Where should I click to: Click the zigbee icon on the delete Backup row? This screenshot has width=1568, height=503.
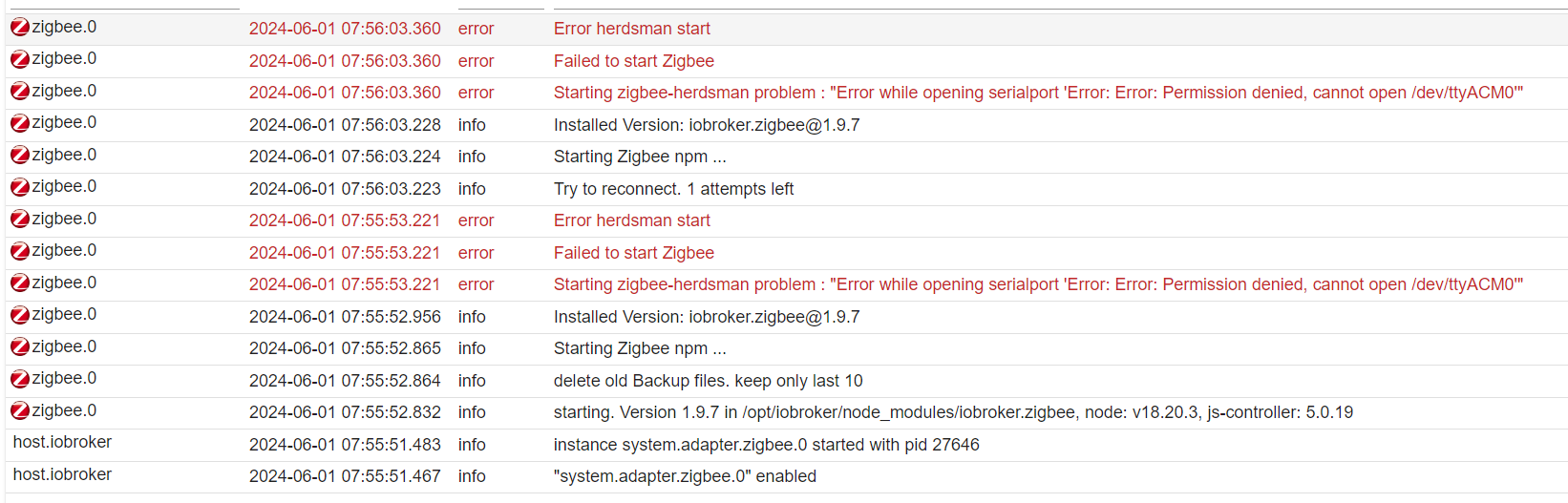(x=20, y=379)
